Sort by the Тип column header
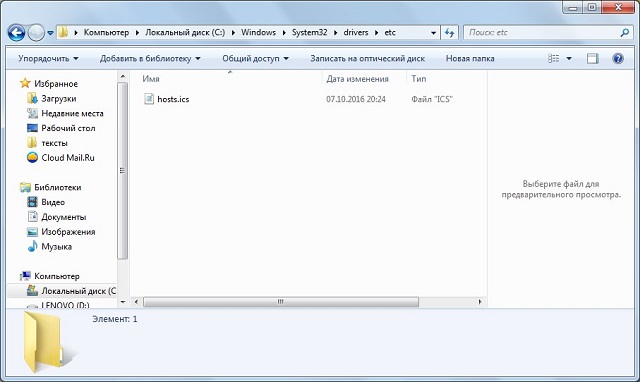 coord(418,79)
